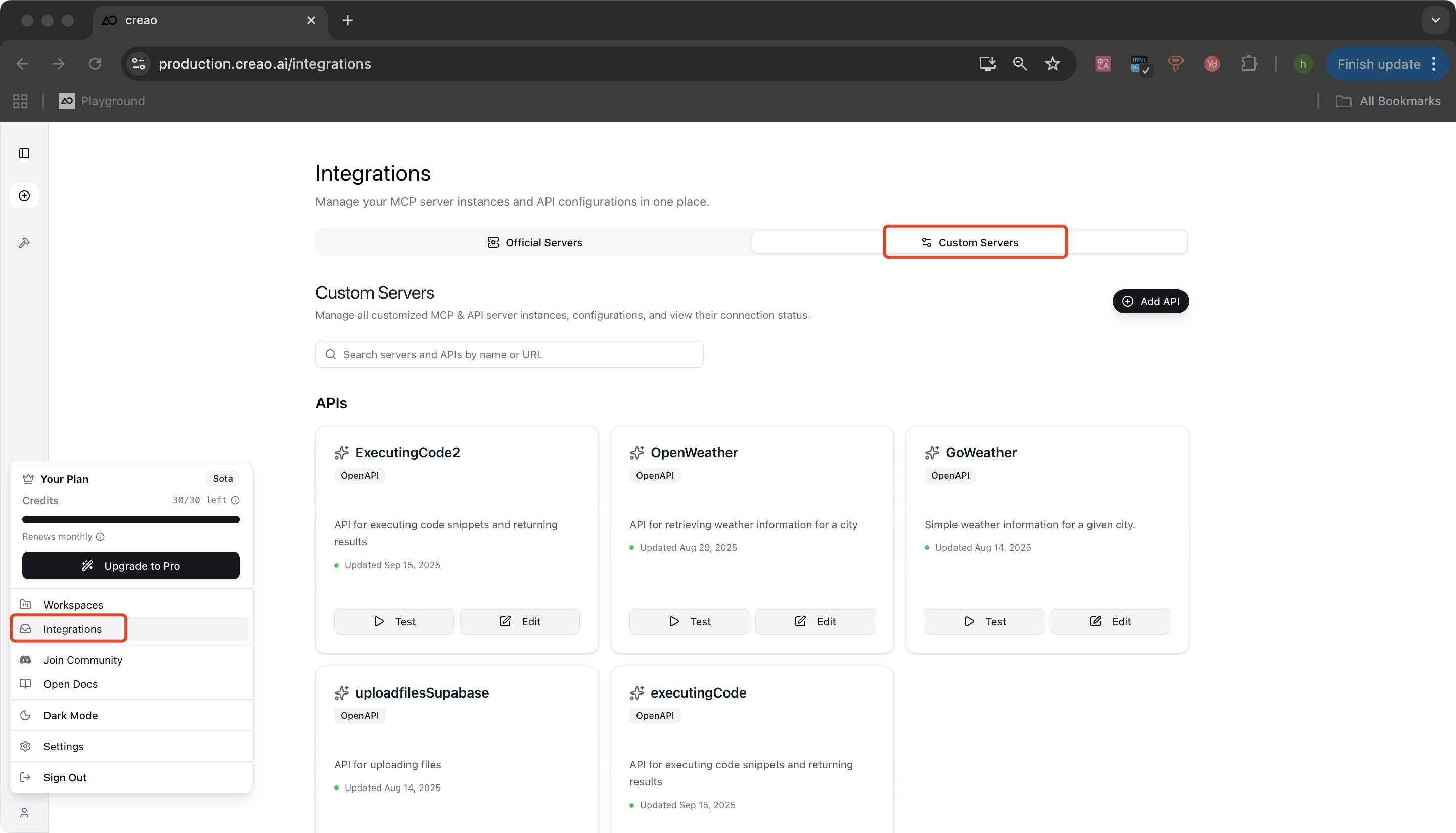
Task: Click the credits progress bar
Action: [x=130, y=519]
